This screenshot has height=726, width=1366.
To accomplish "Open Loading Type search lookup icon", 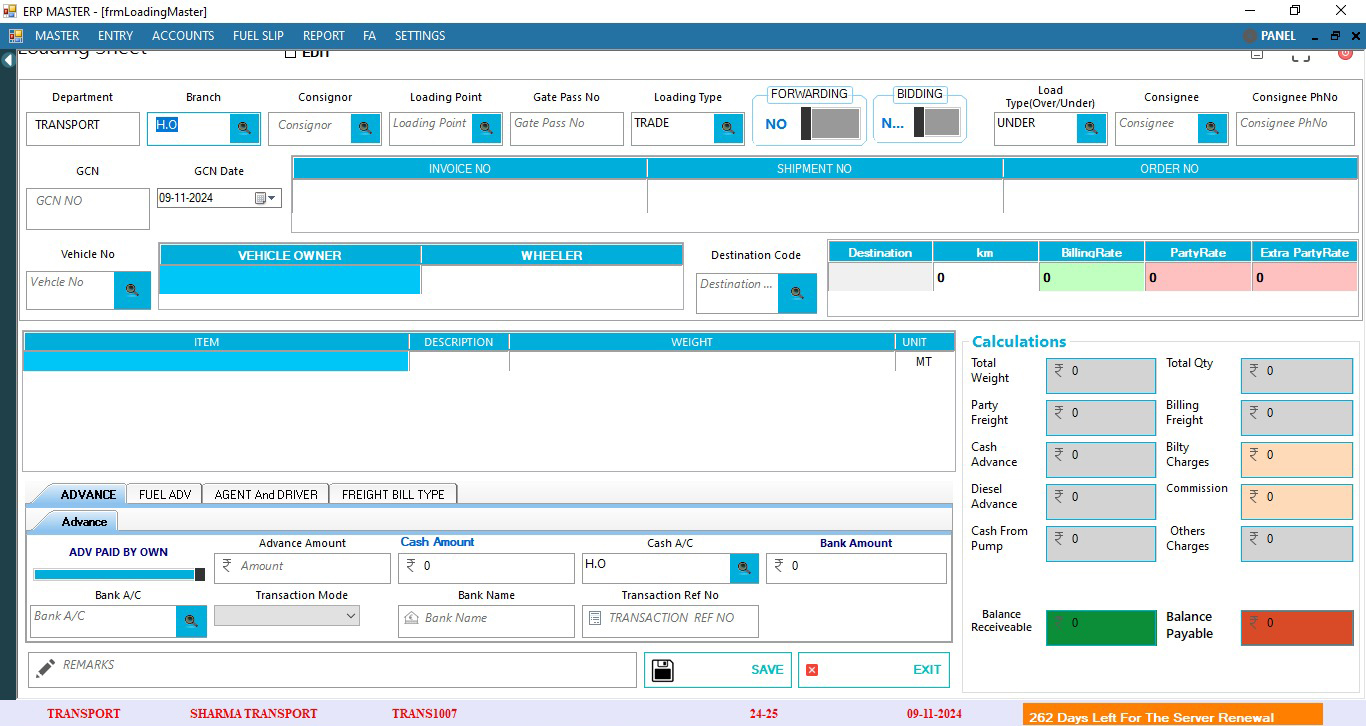I will (728, 128).
